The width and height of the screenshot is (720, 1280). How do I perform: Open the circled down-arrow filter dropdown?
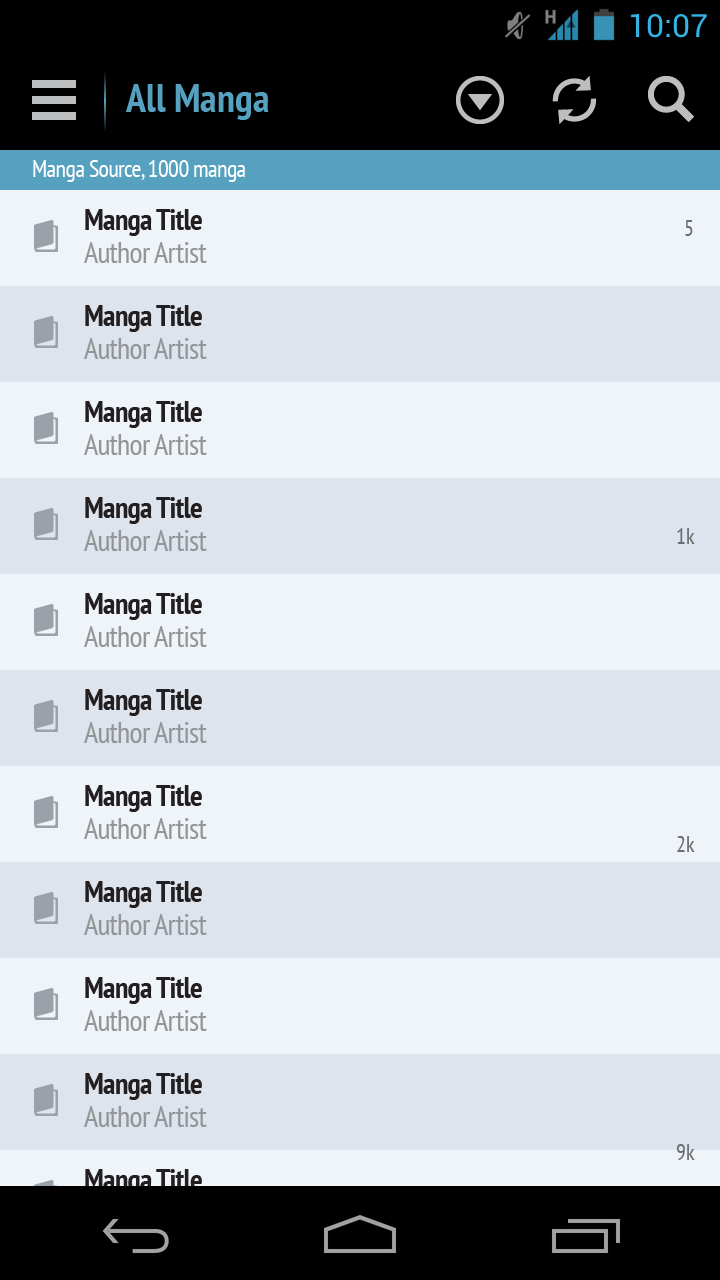[480, 101]
